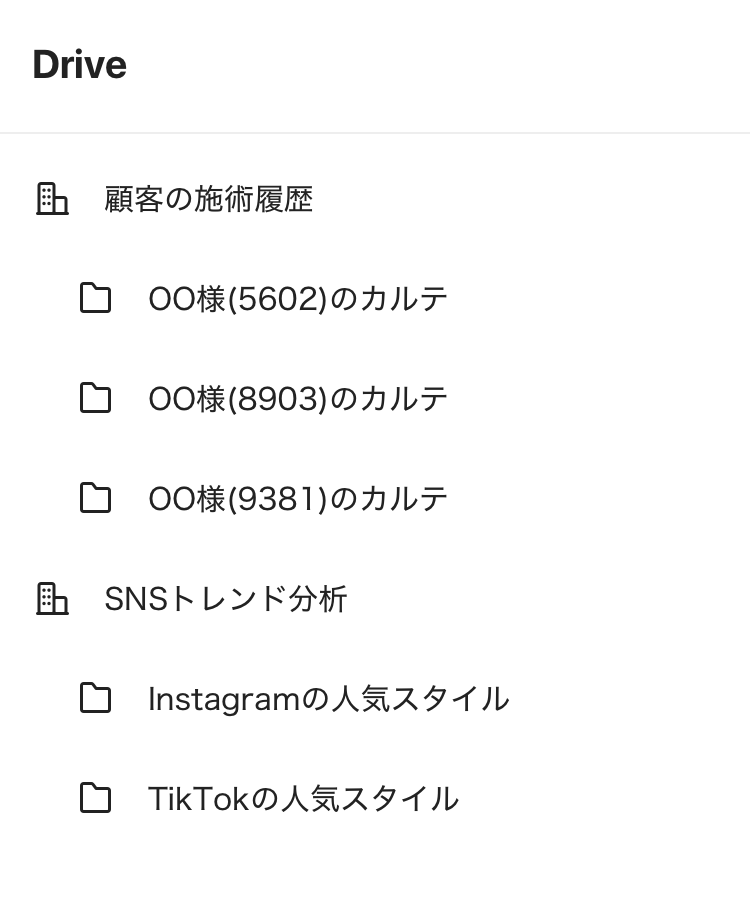Select the SNSトレンド分析 label text
This screenshot has width=750, height=900.
[225, 599]
